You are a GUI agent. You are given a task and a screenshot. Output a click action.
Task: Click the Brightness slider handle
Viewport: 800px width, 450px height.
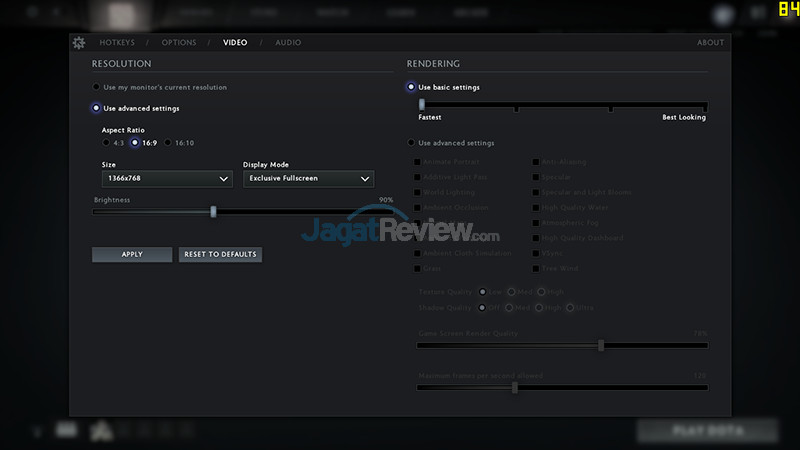pos(213,211)
